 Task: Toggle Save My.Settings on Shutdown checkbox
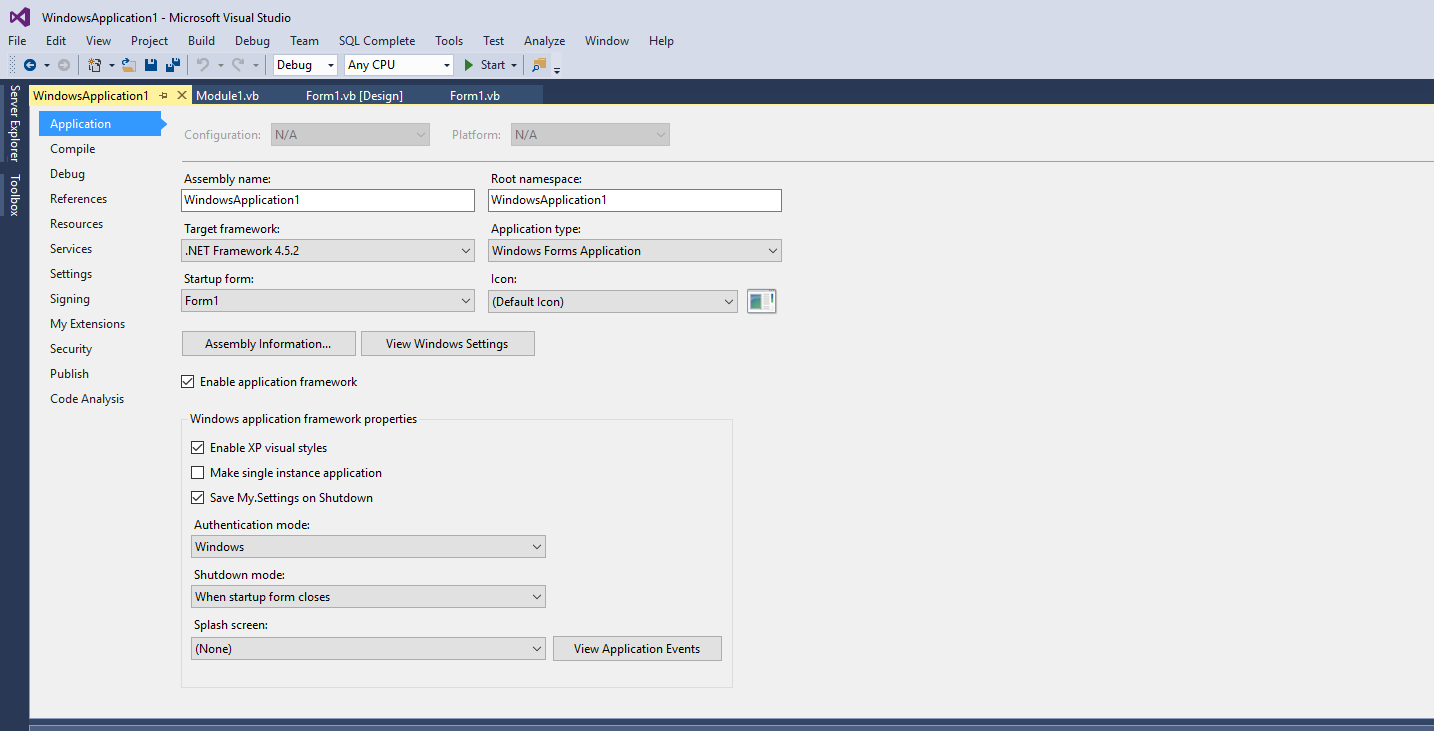(197, 498)
